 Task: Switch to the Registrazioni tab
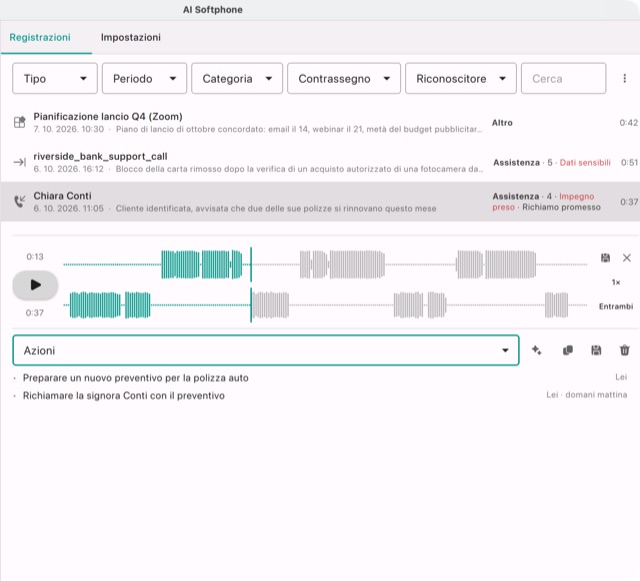40,37
